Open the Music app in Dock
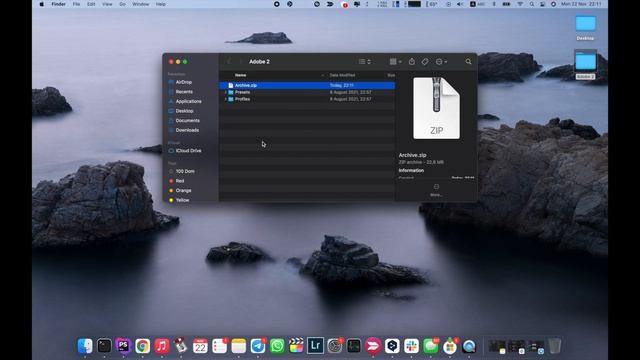 pos(162,346)
